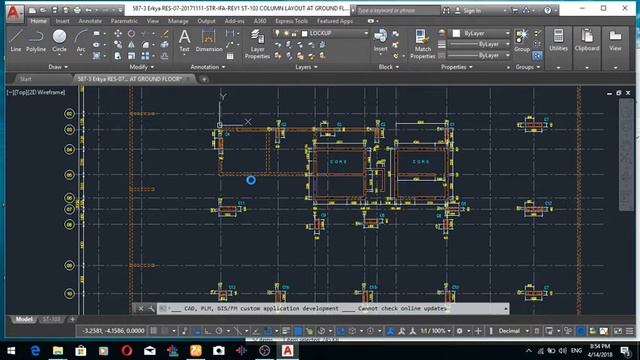Click the multiline Text tool
Viewport: 640px width, 360px height.
tap(184, 41)
